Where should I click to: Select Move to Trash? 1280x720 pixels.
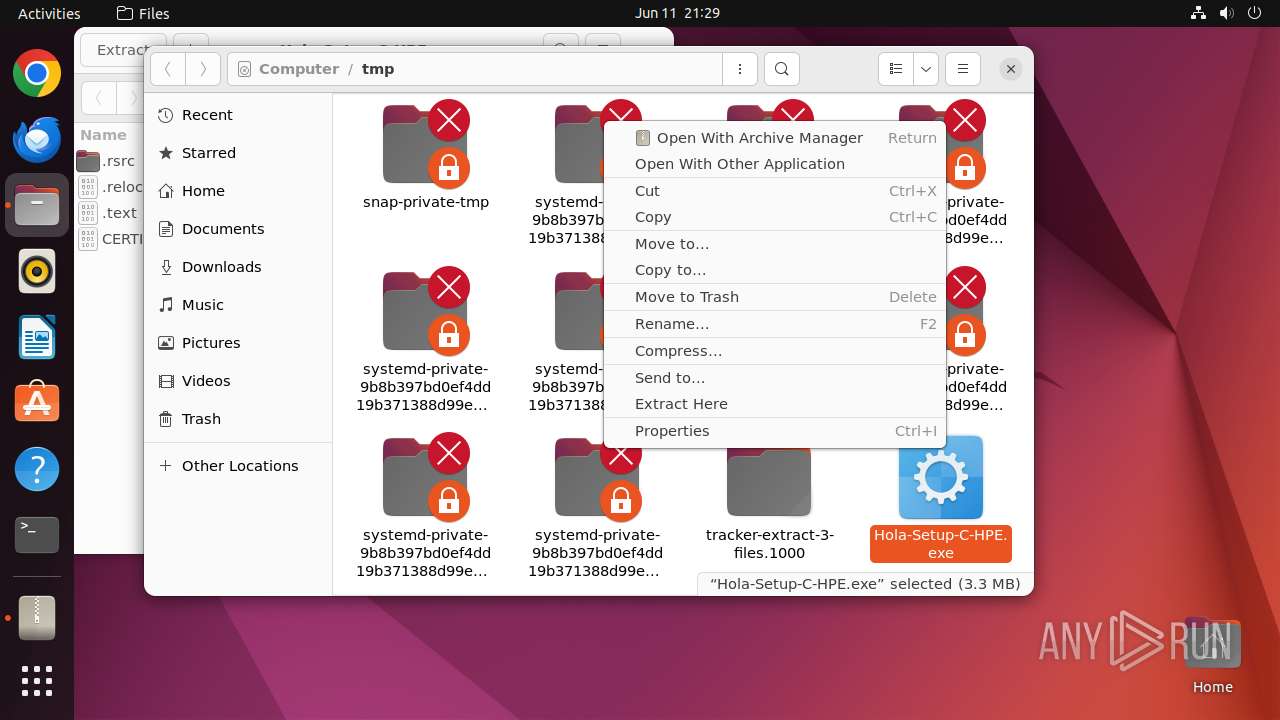point(775,297)
